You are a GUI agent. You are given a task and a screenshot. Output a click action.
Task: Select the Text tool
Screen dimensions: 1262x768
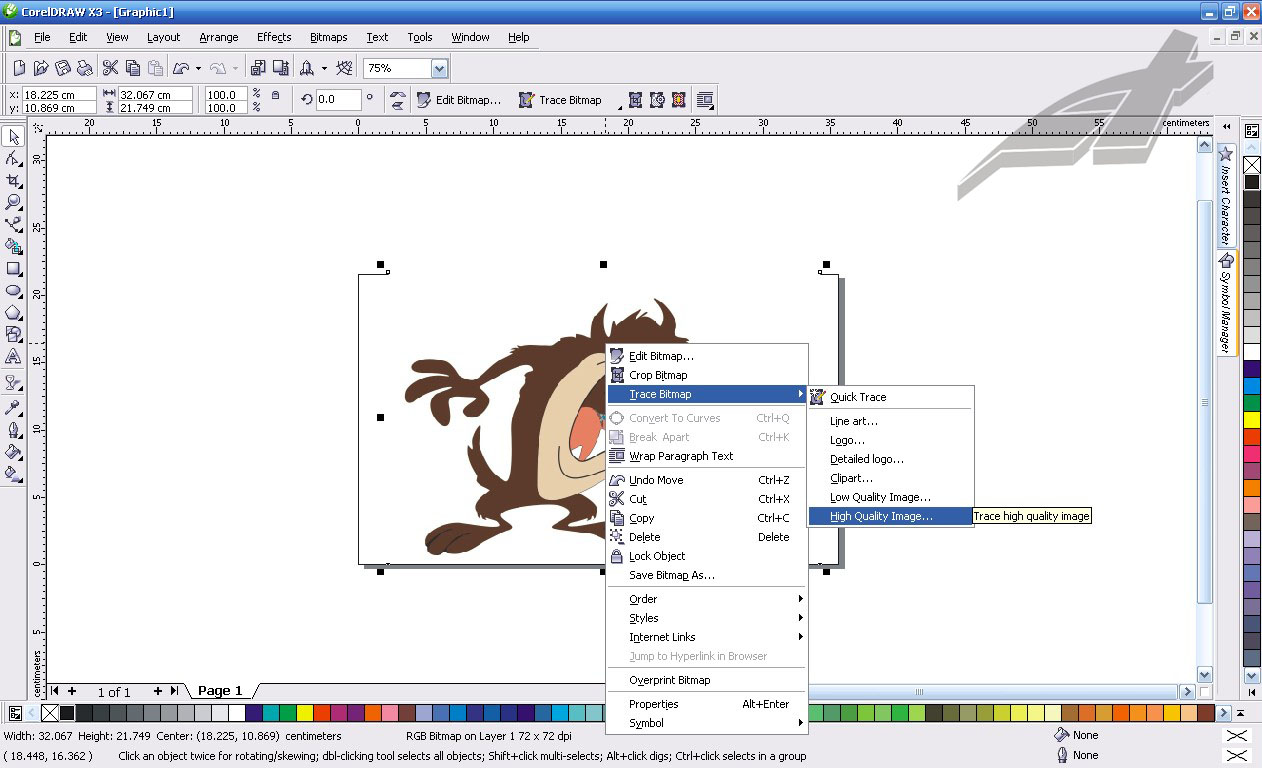pos(13,356)
